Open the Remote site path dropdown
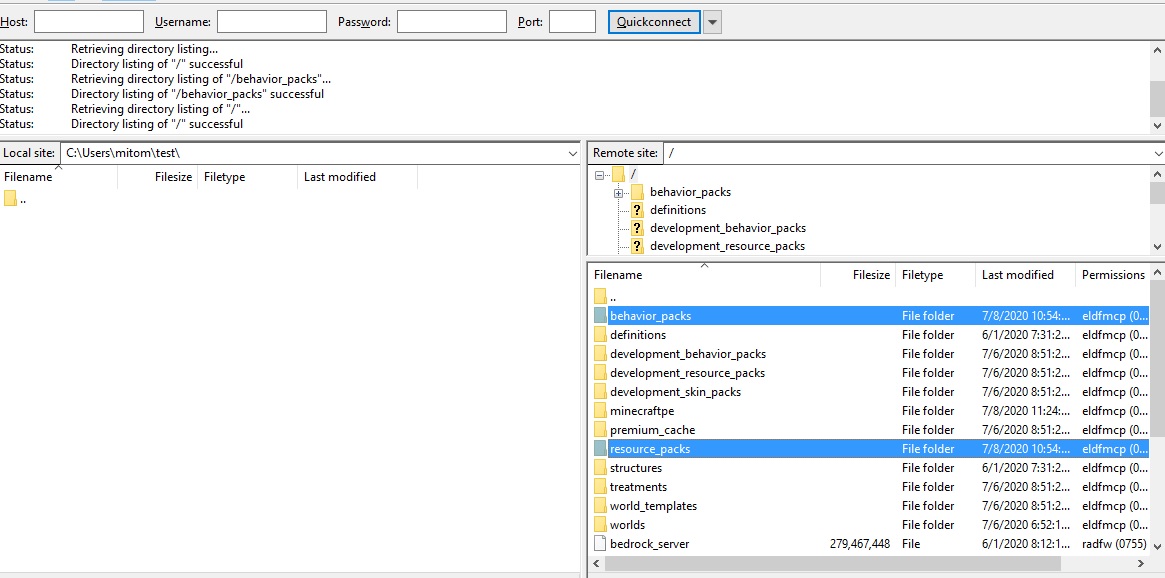 [1158, 154]
